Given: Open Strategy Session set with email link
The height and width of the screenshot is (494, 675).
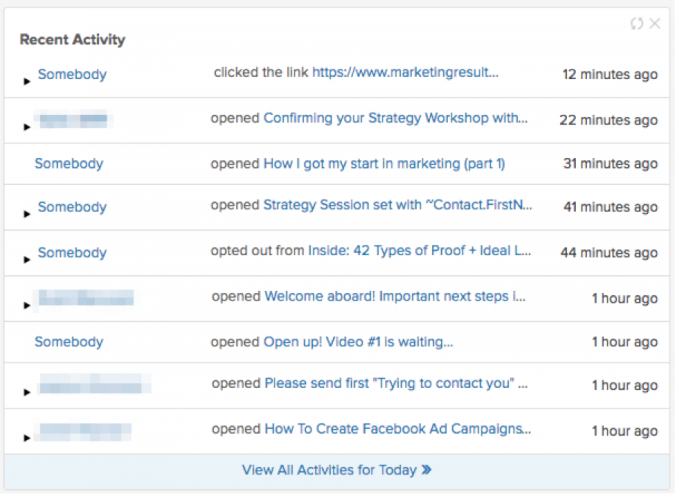Looking at the screenshot, I should pyautogui.click(x=397, y=205).
